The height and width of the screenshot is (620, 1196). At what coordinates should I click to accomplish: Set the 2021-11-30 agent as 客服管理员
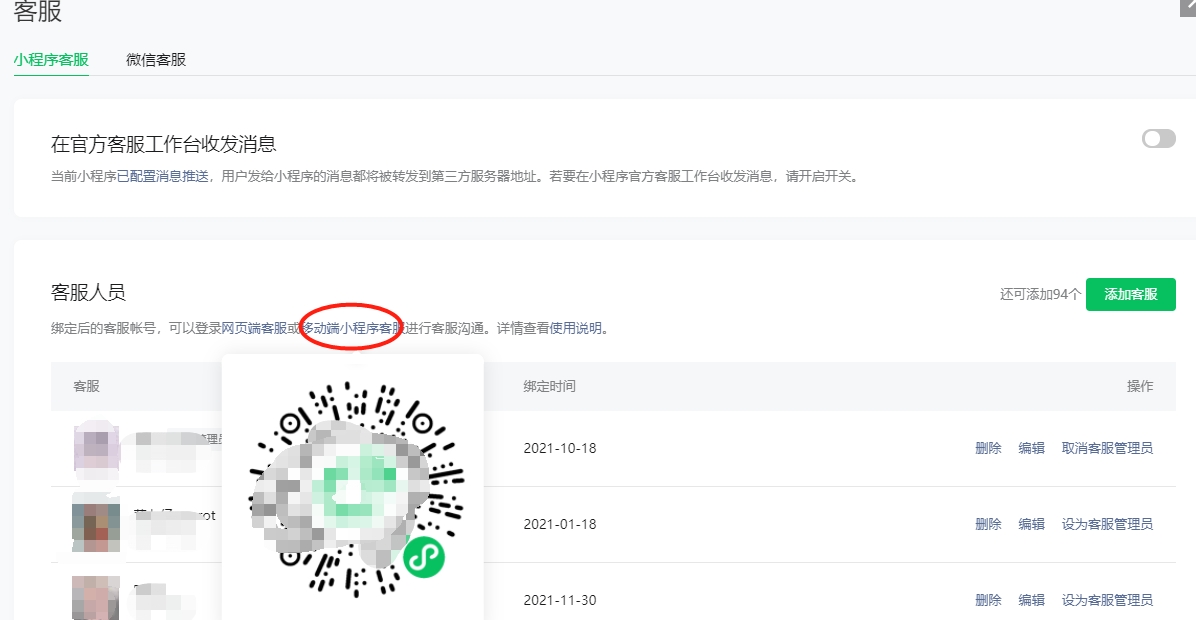1107,600
